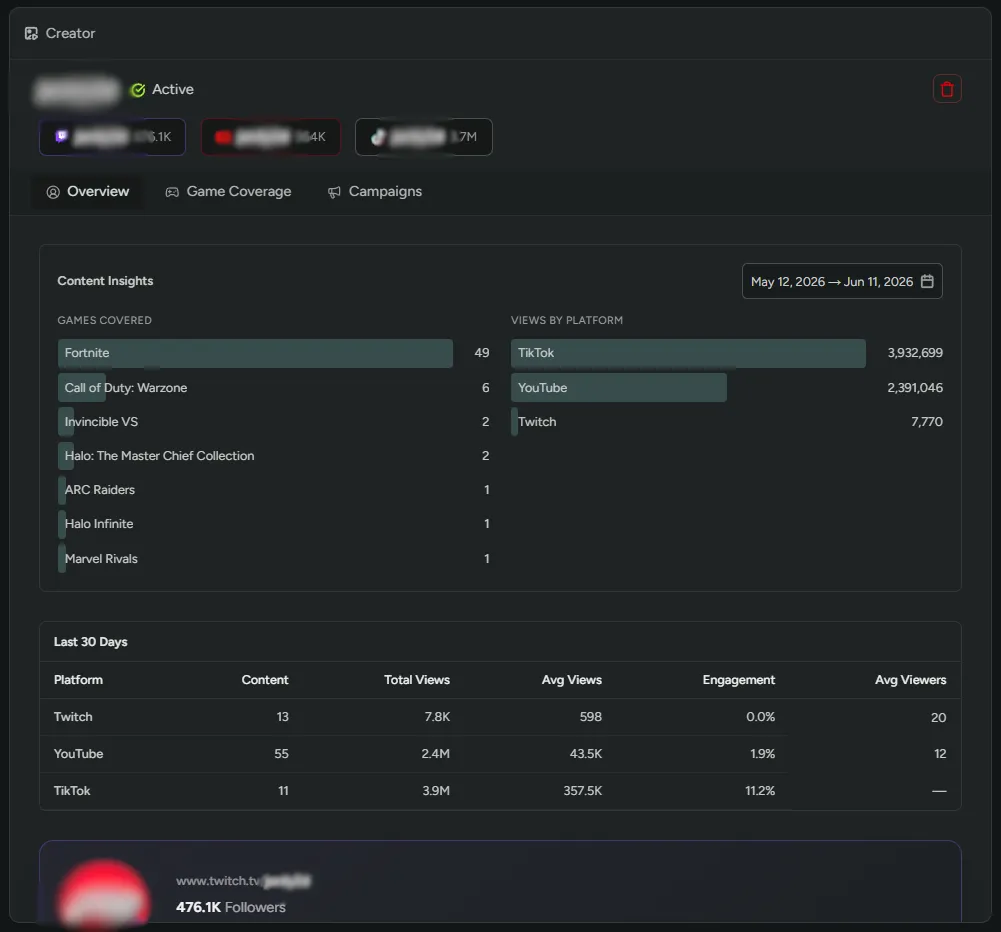Click the Engagement column header

tap(739, 680)
